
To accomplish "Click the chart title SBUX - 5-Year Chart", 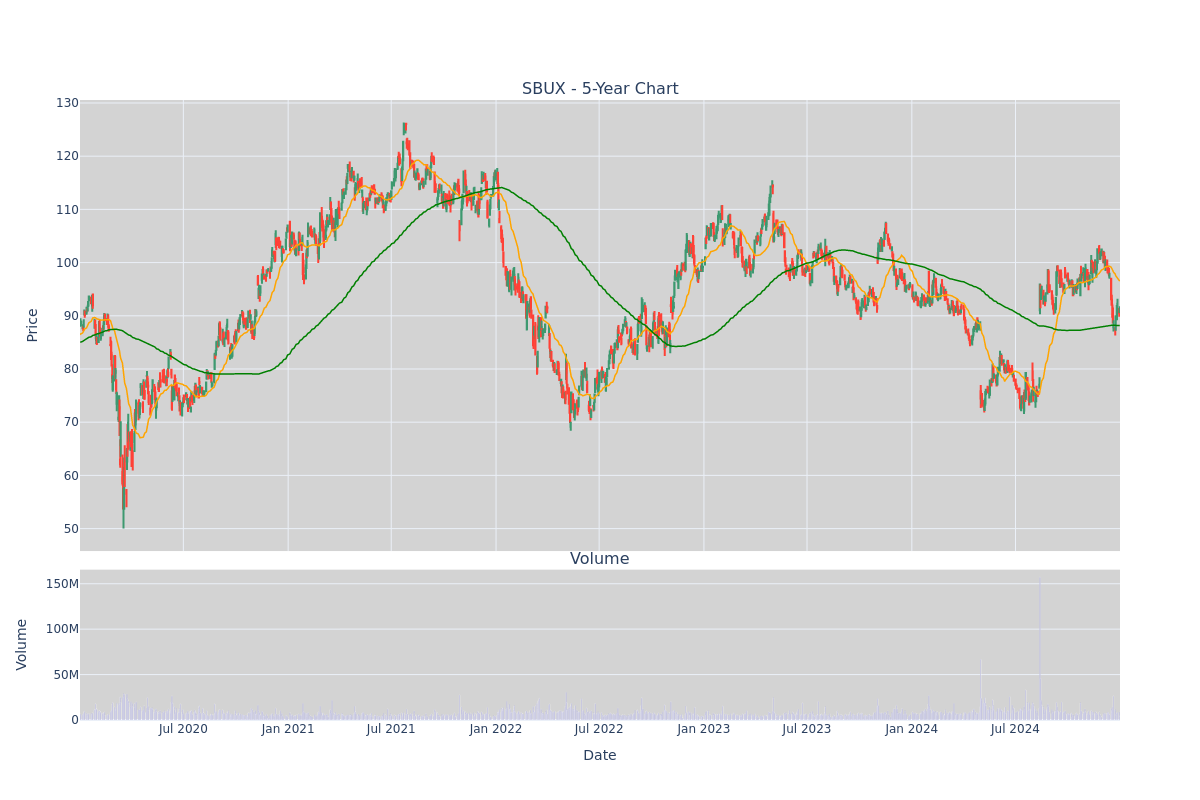I will point(600,89).
